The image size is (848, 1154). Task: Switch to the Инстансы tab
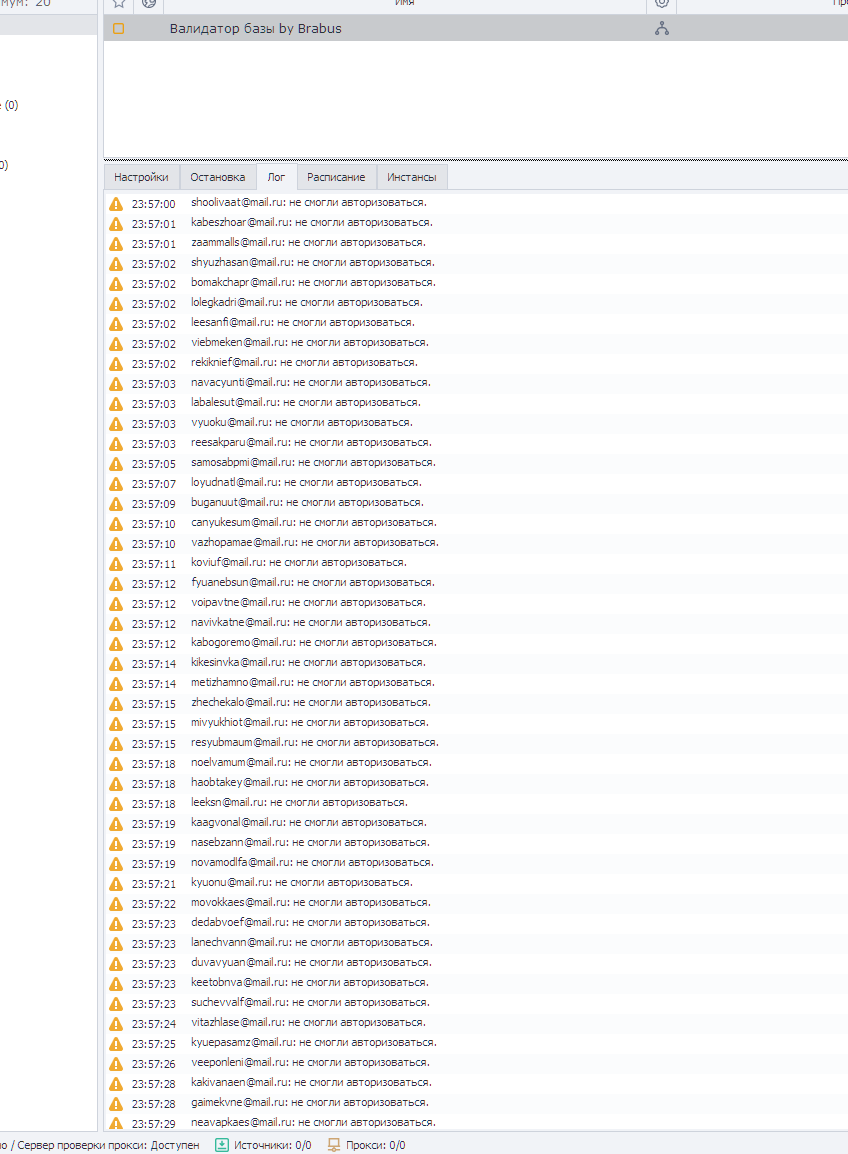[x=411, y=177]
